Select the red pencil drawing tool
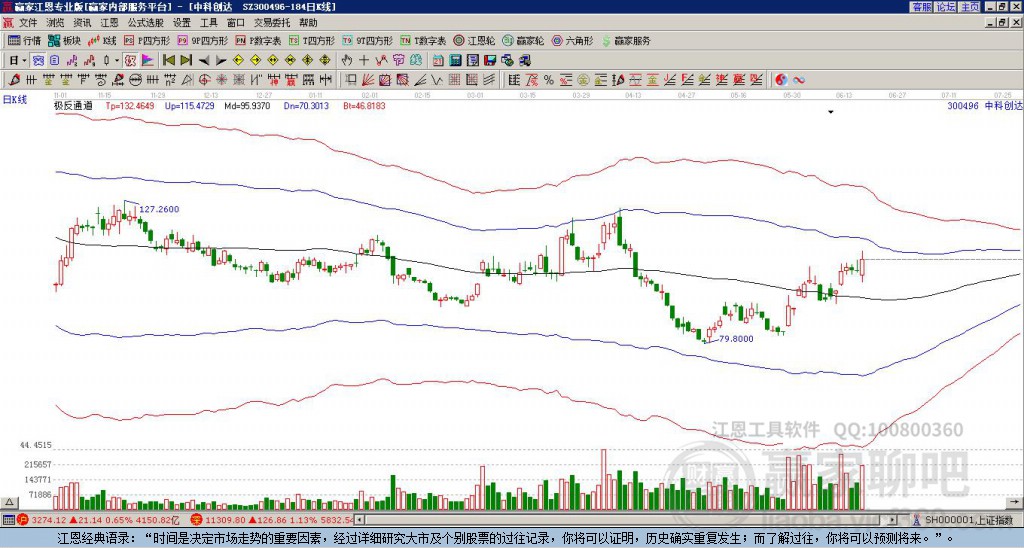Viewport: 1024px width, 548px height. tap(14, 80)
